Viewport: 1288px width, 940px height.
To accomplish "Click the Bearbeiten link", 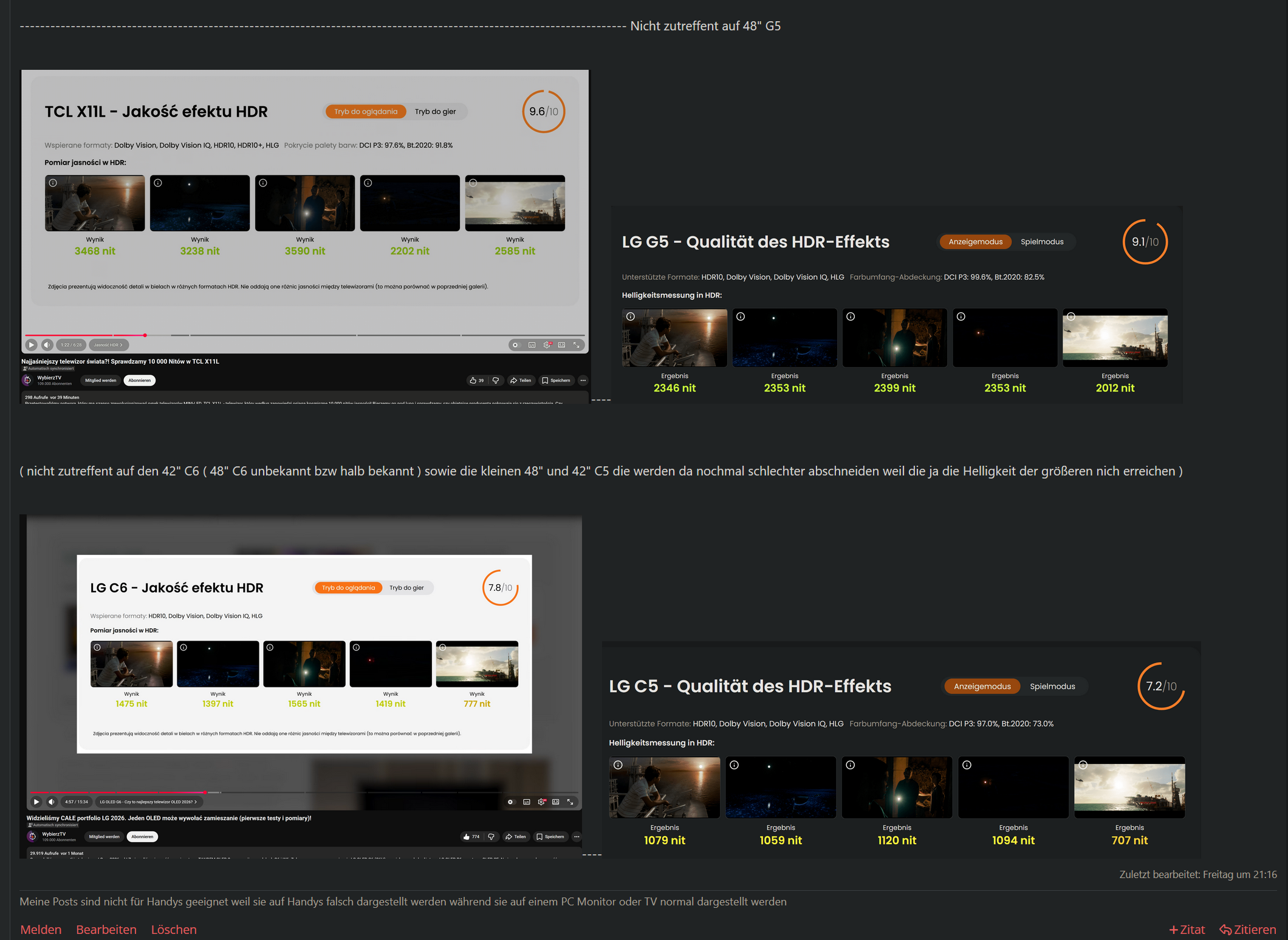I will coord(106,930).
